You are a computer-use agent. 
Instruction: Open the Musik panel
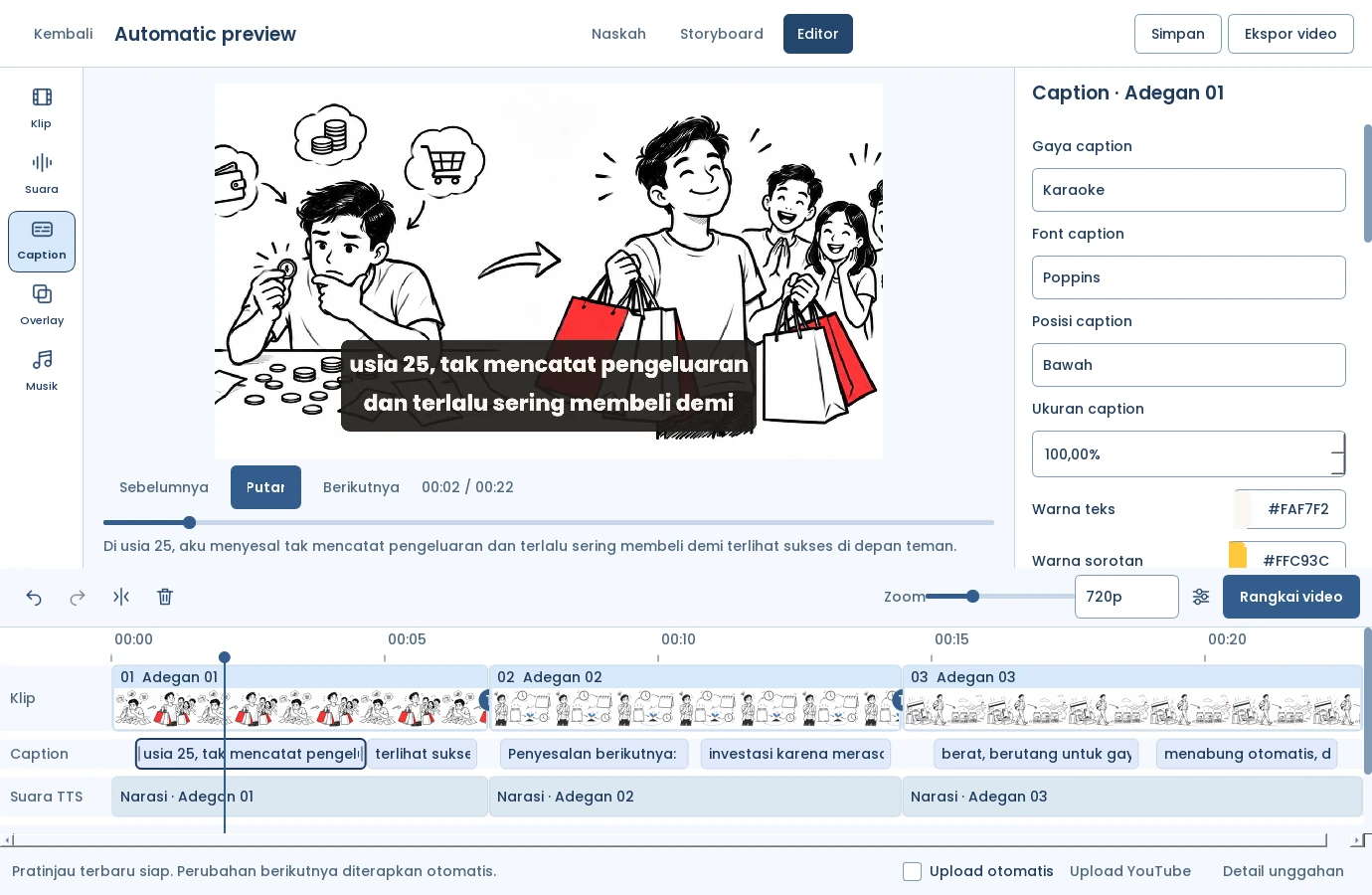click(x=42, y=372)
